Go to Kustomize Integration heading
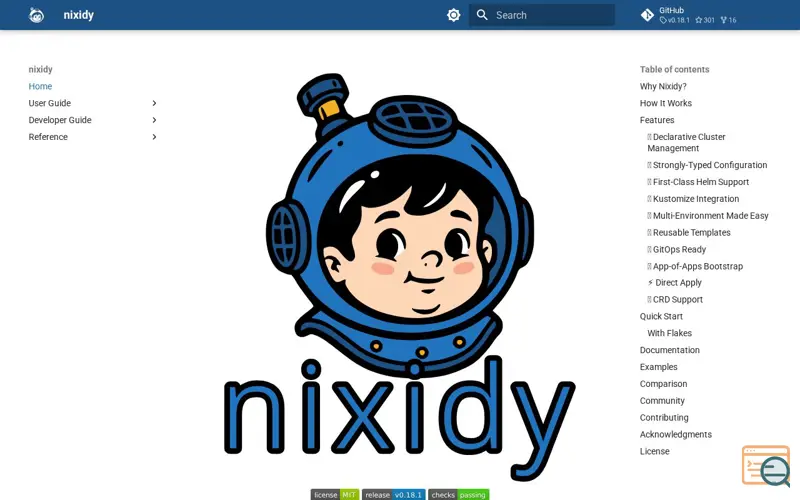800x500 pixels. click(x=693, y=198)
